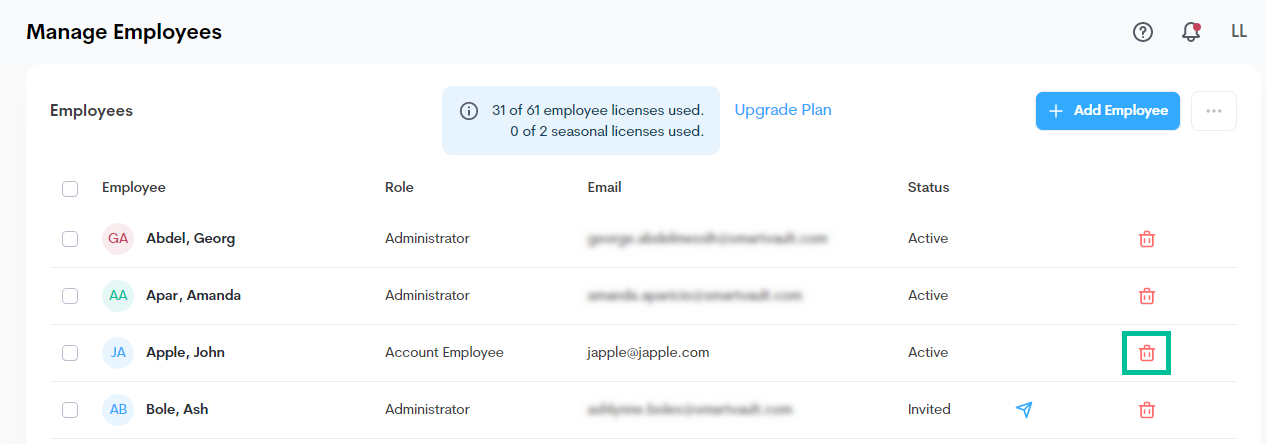1267x444 pixels.
Task: Open the JA avatar for Apple, John
Action: point(118,353)
